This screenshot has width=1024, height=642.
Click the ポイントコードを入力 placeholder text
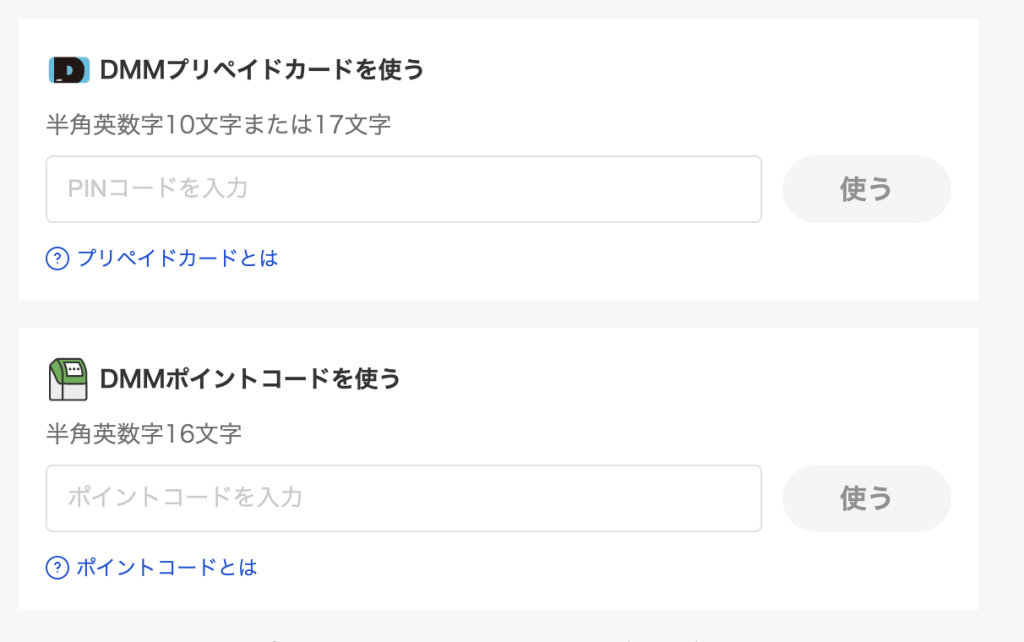click(185, 497)
